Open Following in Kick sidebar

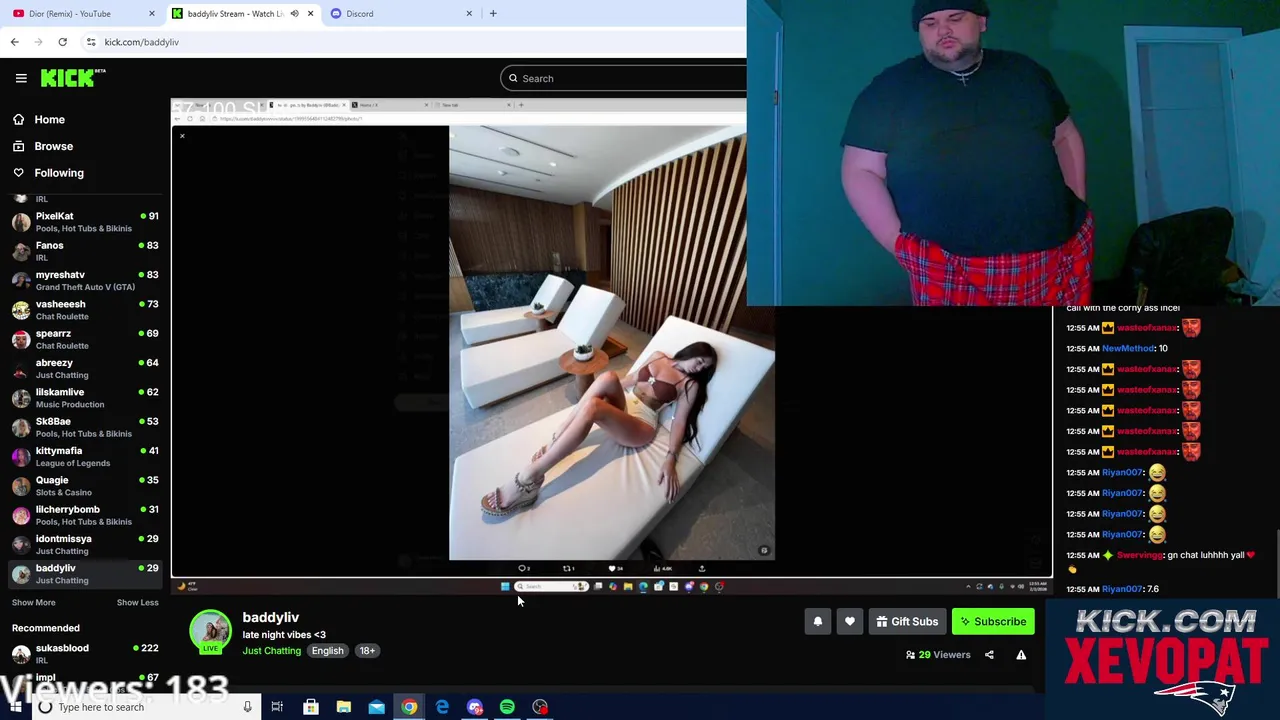[59, 173]
